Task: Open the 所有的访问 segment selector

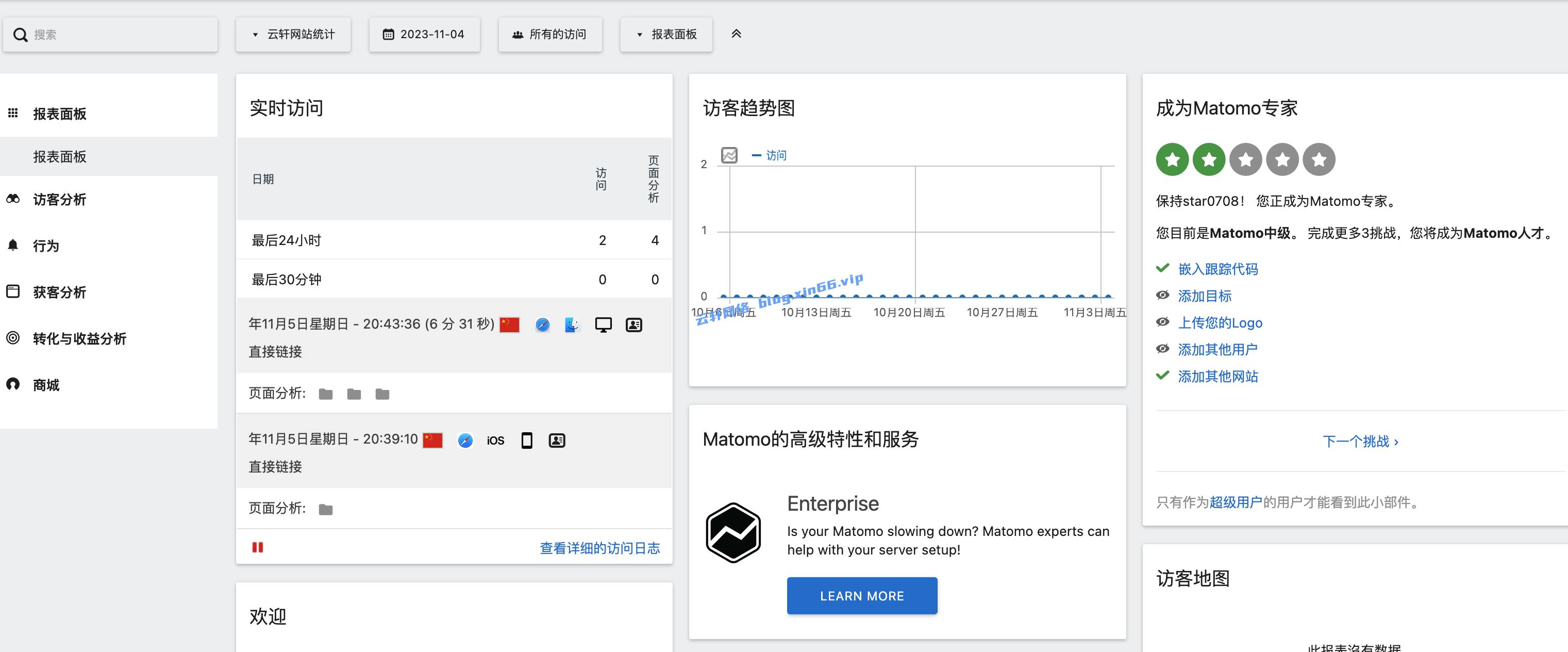Action: pos(551,35)
